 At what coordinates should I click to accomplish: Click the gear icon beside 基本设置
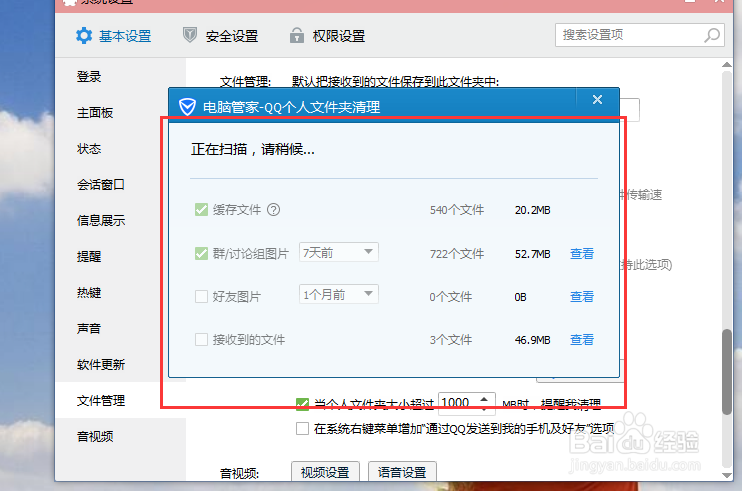click(x=84, y=36)
